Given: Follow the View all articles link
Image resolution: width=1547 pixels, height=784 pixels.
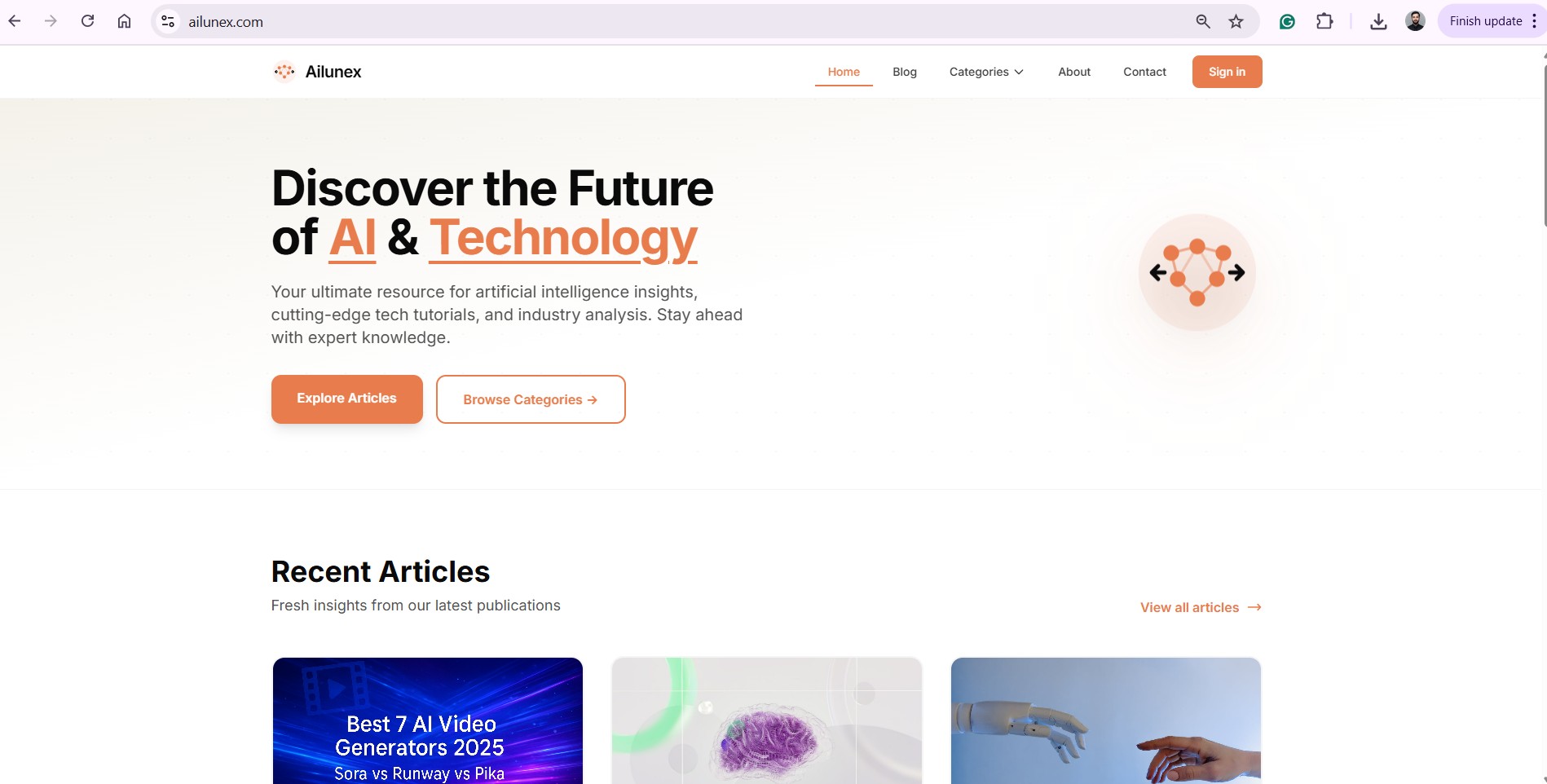Looking at the screenshot, I should point(1201,607).
